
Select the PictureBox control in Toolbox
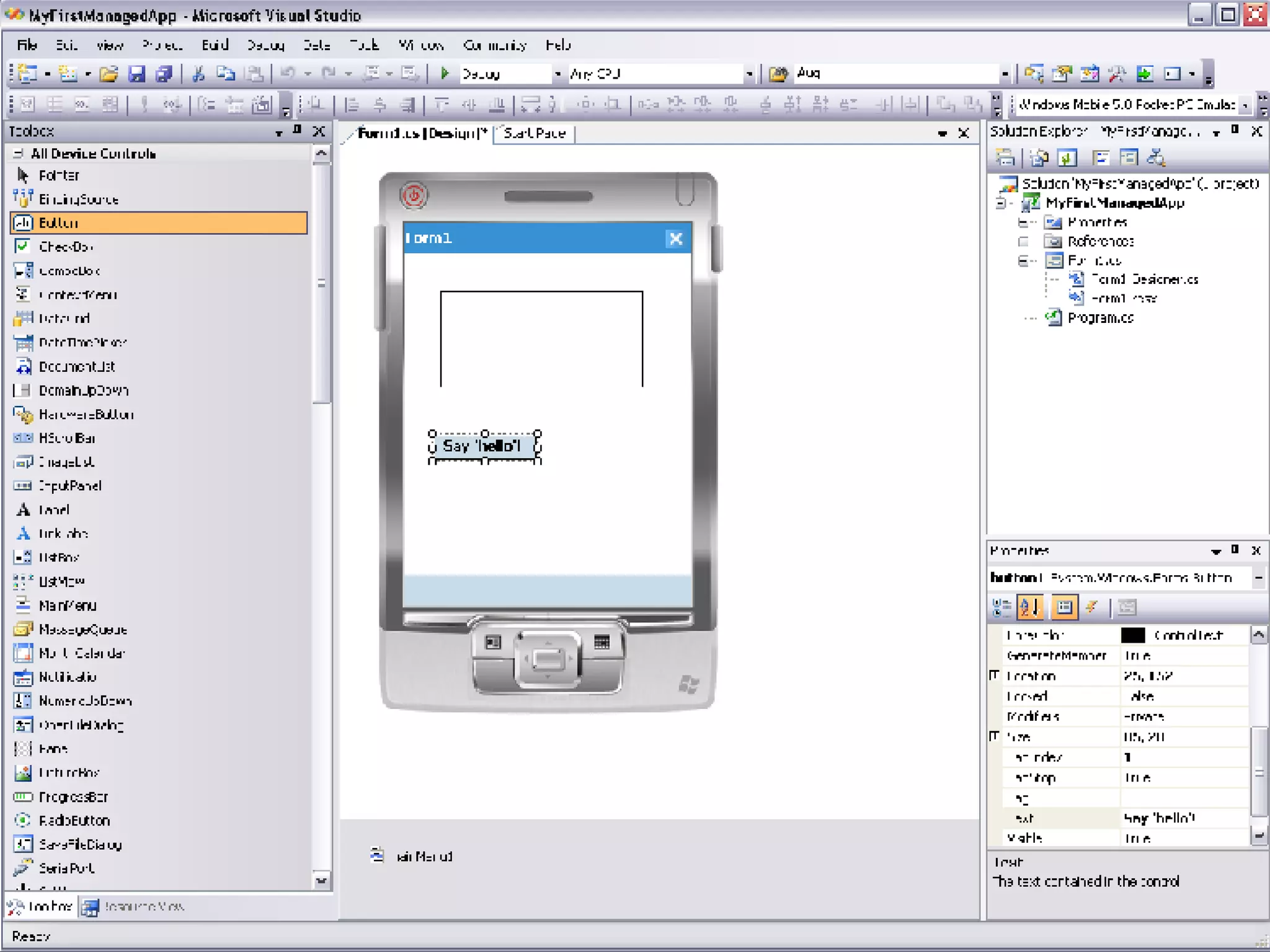pyautogui.click(x=68, y=772)
